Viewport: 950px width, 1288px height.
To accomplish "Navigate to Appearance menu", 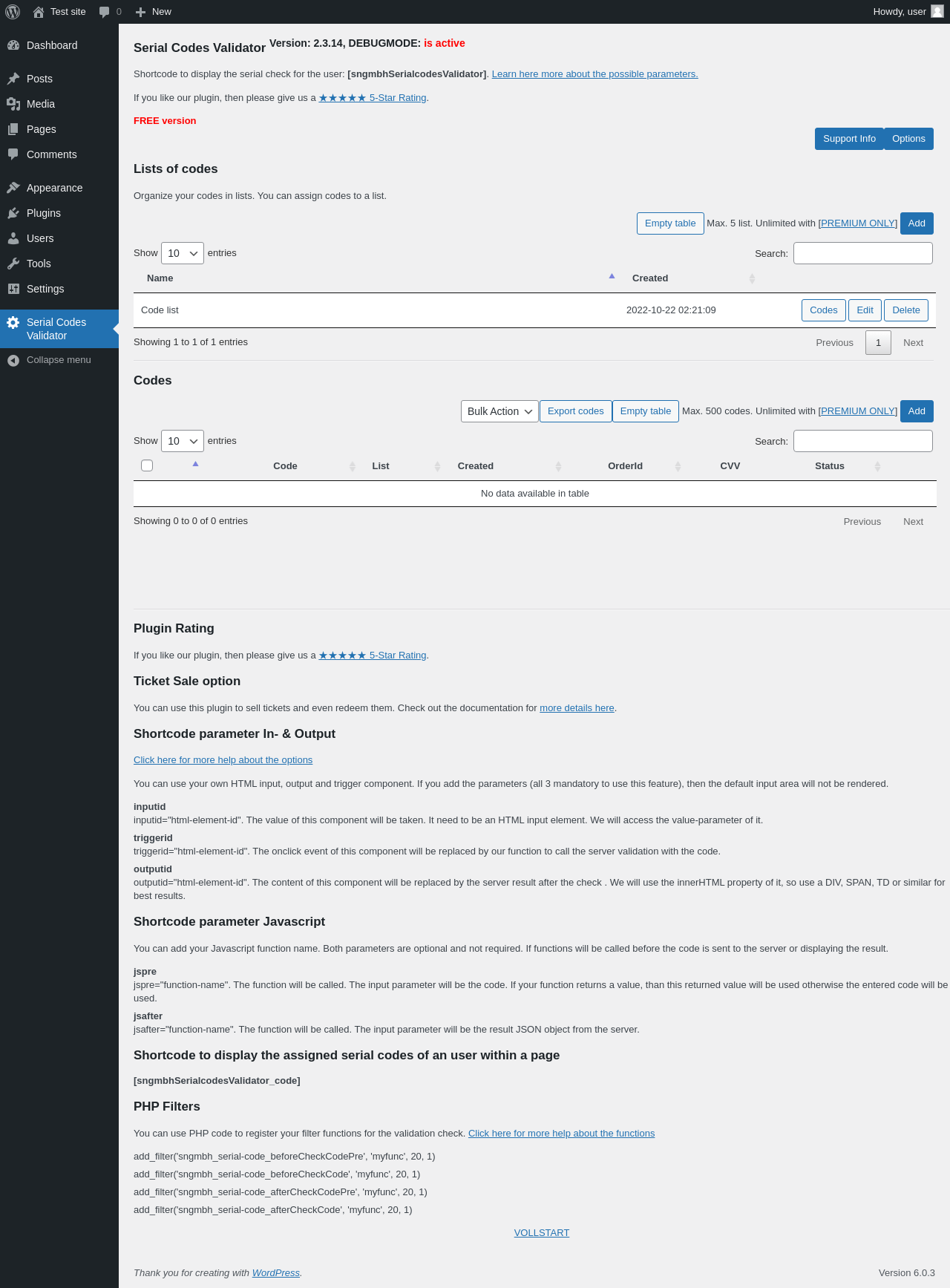I will pos(59,188).
